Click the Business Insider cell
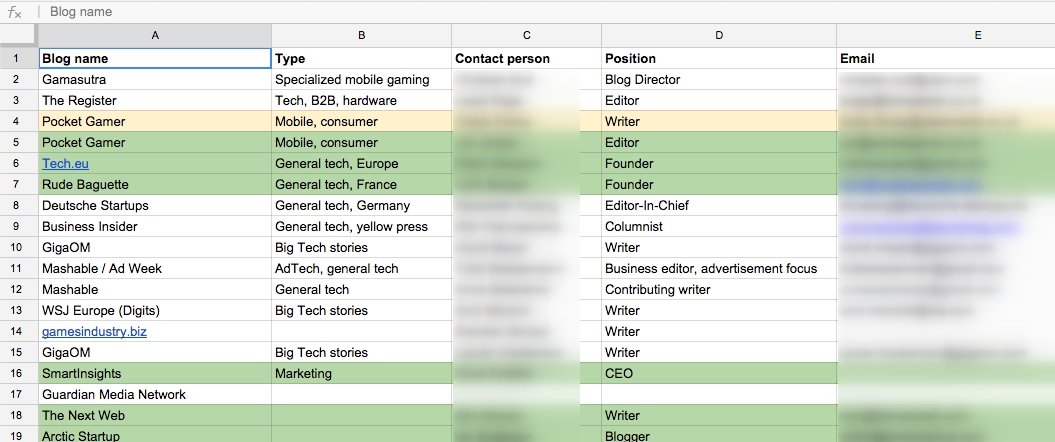The height and width of the screenshot is (442, 1055). [x=155, y=227]
